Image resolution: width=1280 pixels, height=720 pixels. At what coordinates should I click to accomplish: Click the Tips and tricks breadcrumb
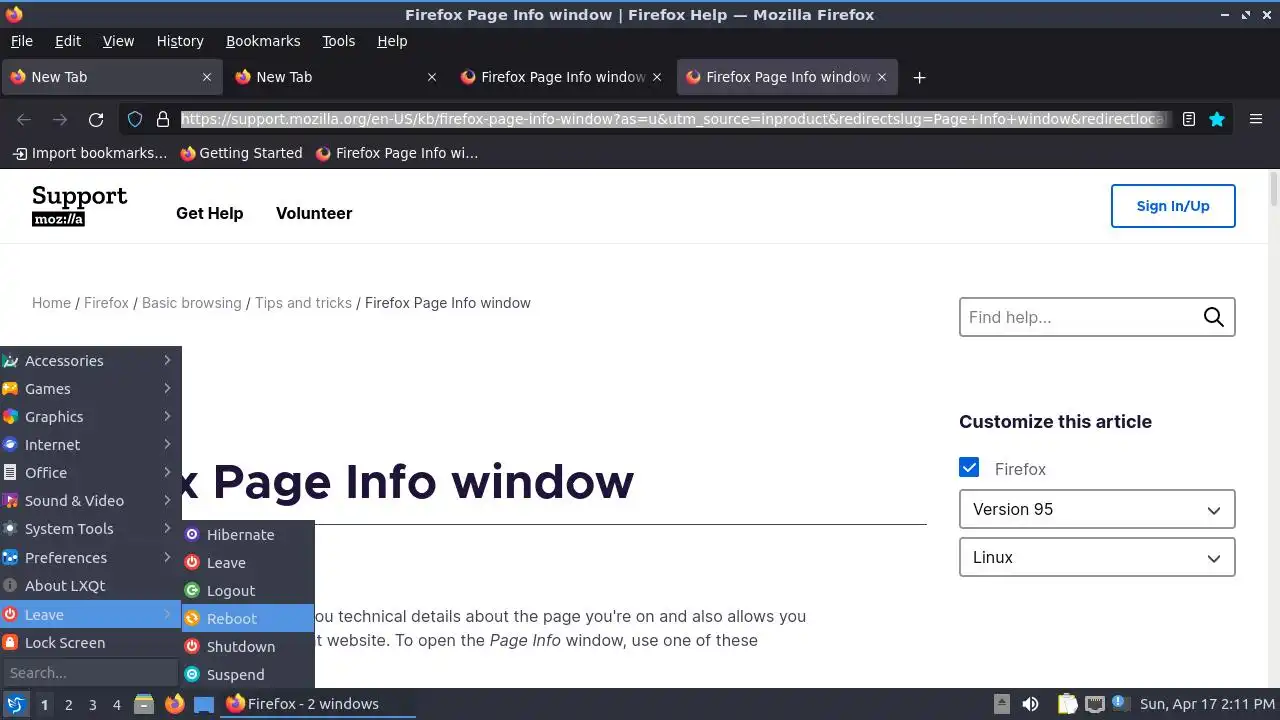303,303
